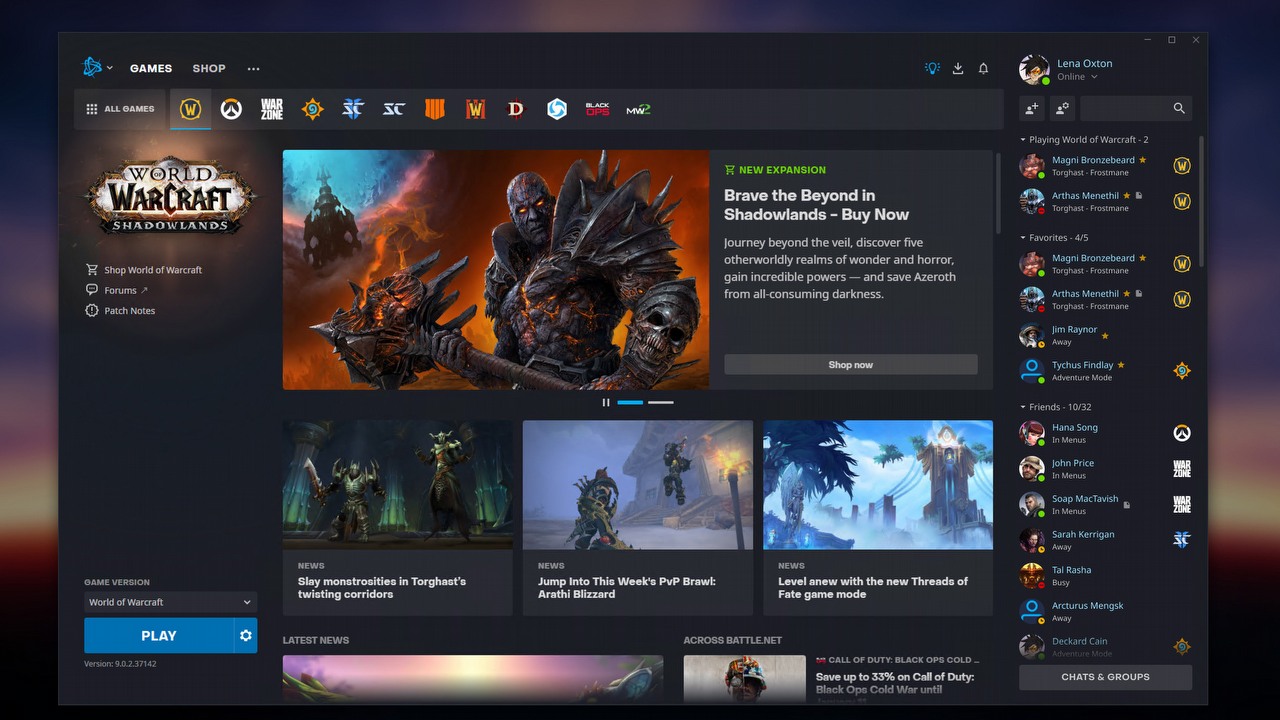Select the Modern Warfare 2 icon
This screenshot has width=1280, height=720.
pyautogui.click(x=638, y=109)
